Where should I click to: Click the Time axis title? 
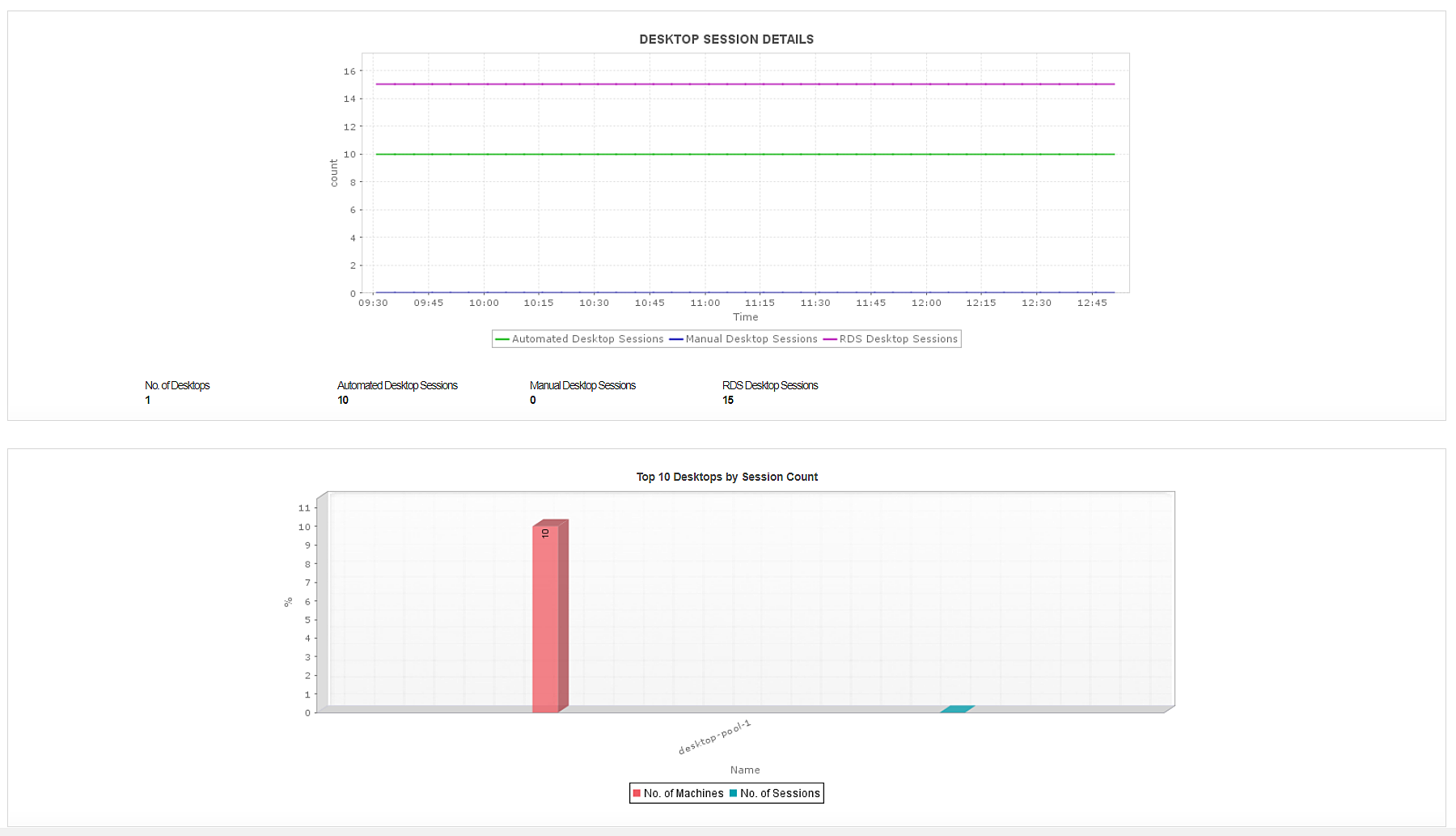click(745, 317)
